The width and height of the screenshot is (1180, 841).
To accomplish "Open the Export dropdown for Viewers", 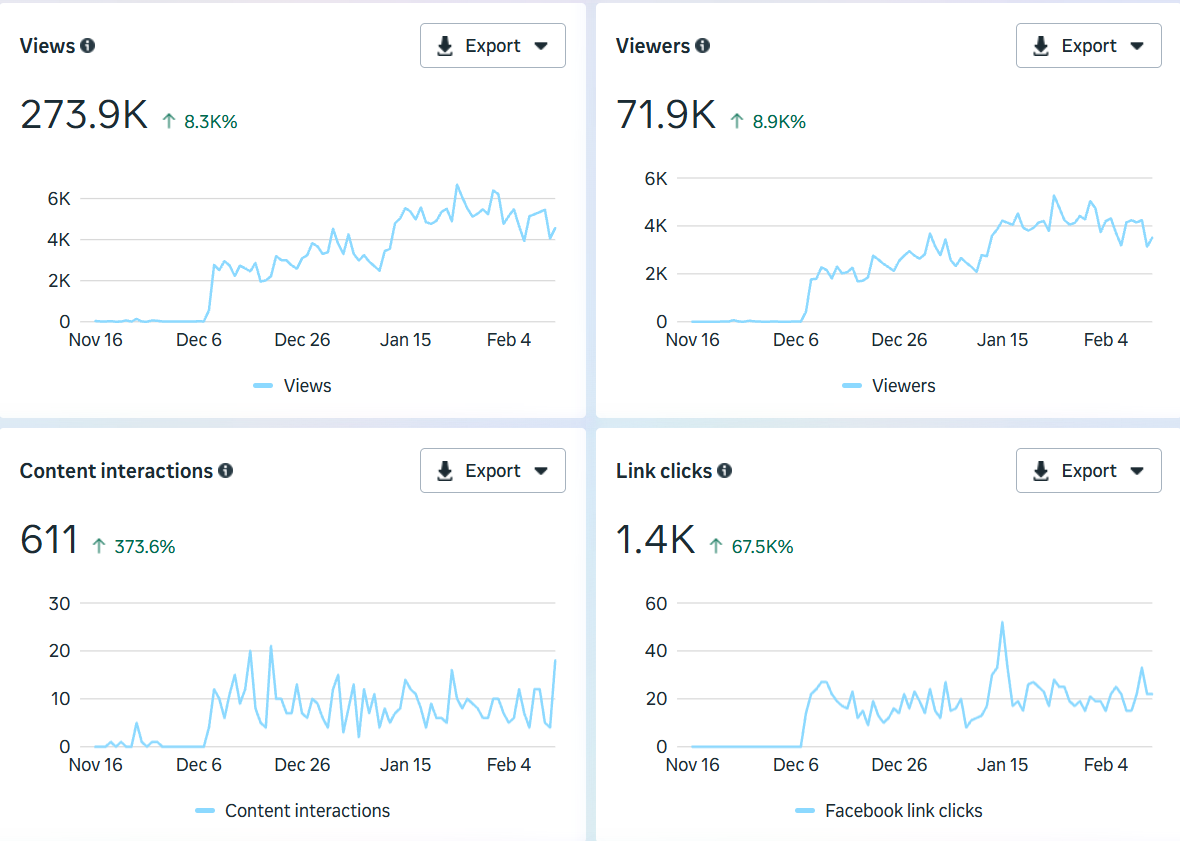I will point(1137,45).
